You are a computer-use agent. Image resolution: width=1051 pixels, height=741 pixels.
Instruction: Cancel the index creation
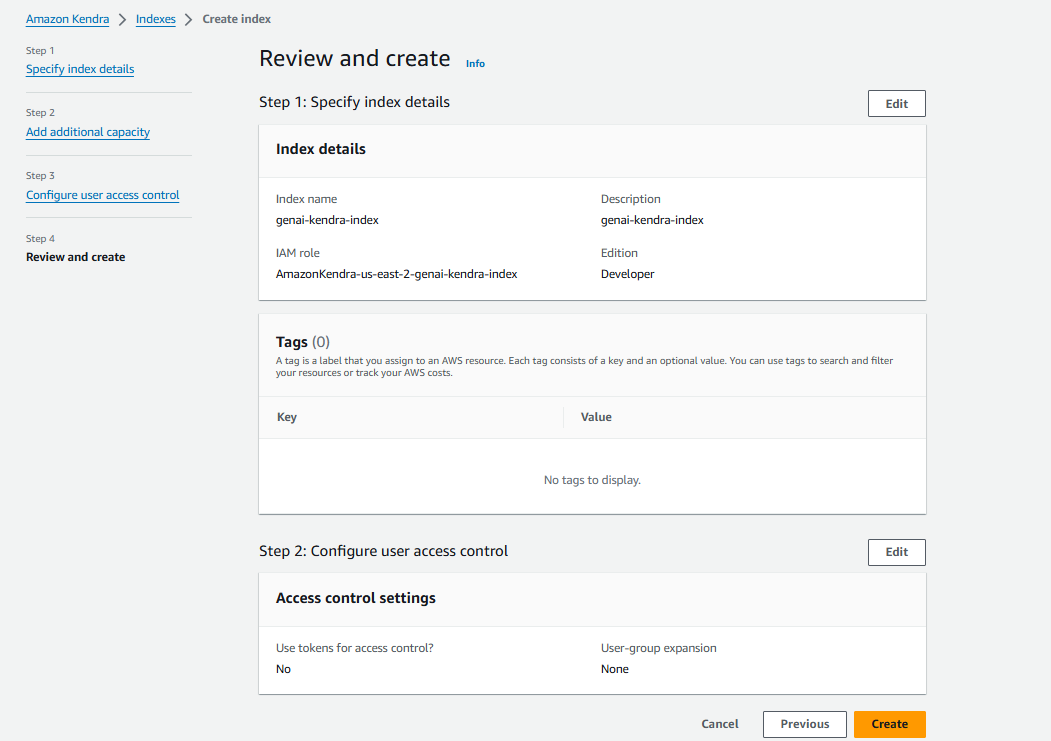(719, 723)
